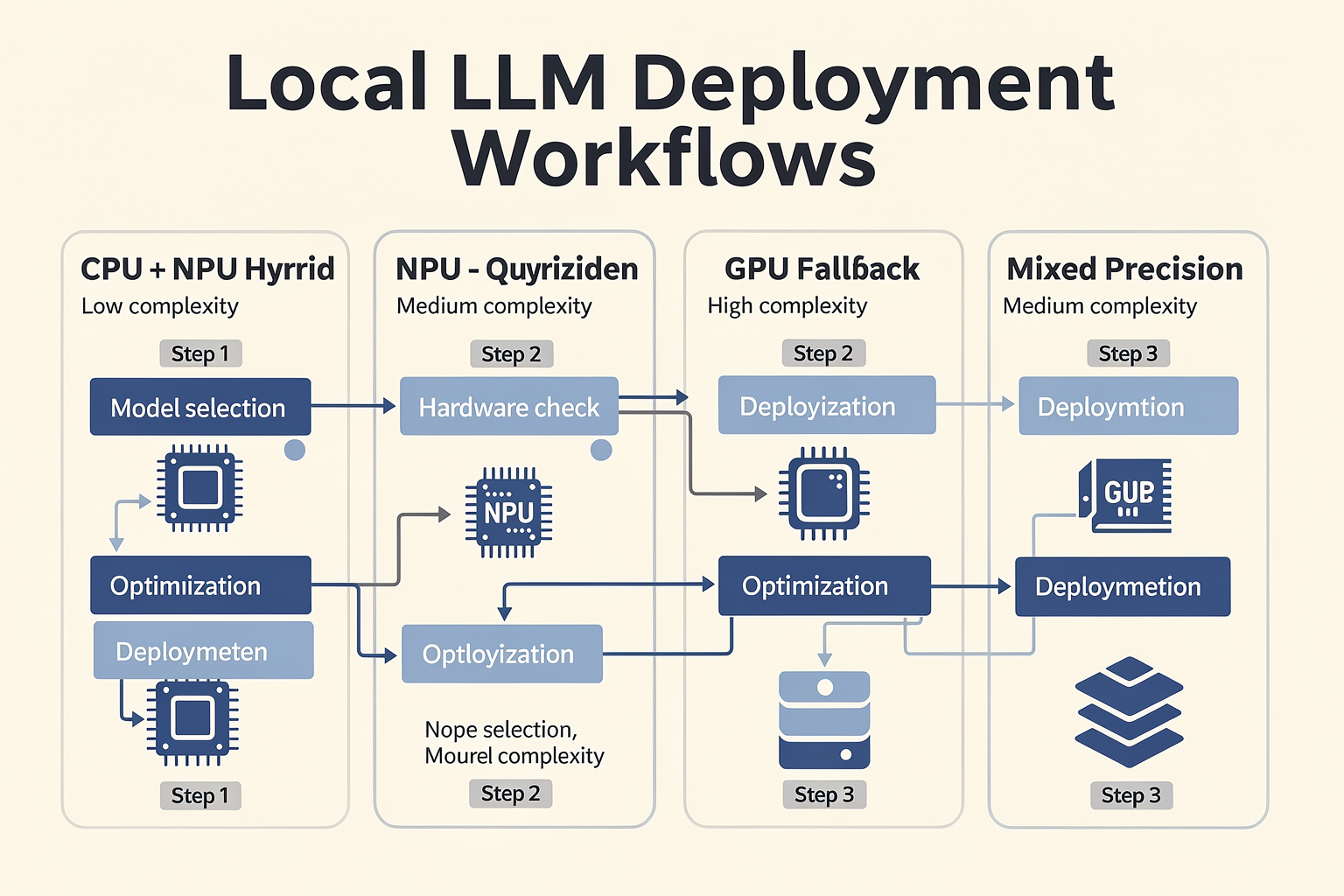Image resolution: width=1344 pixels, height=896 pixels.
Task: Click 'Medium complexity' under Mixed Precision
Action: point(1100,306)
